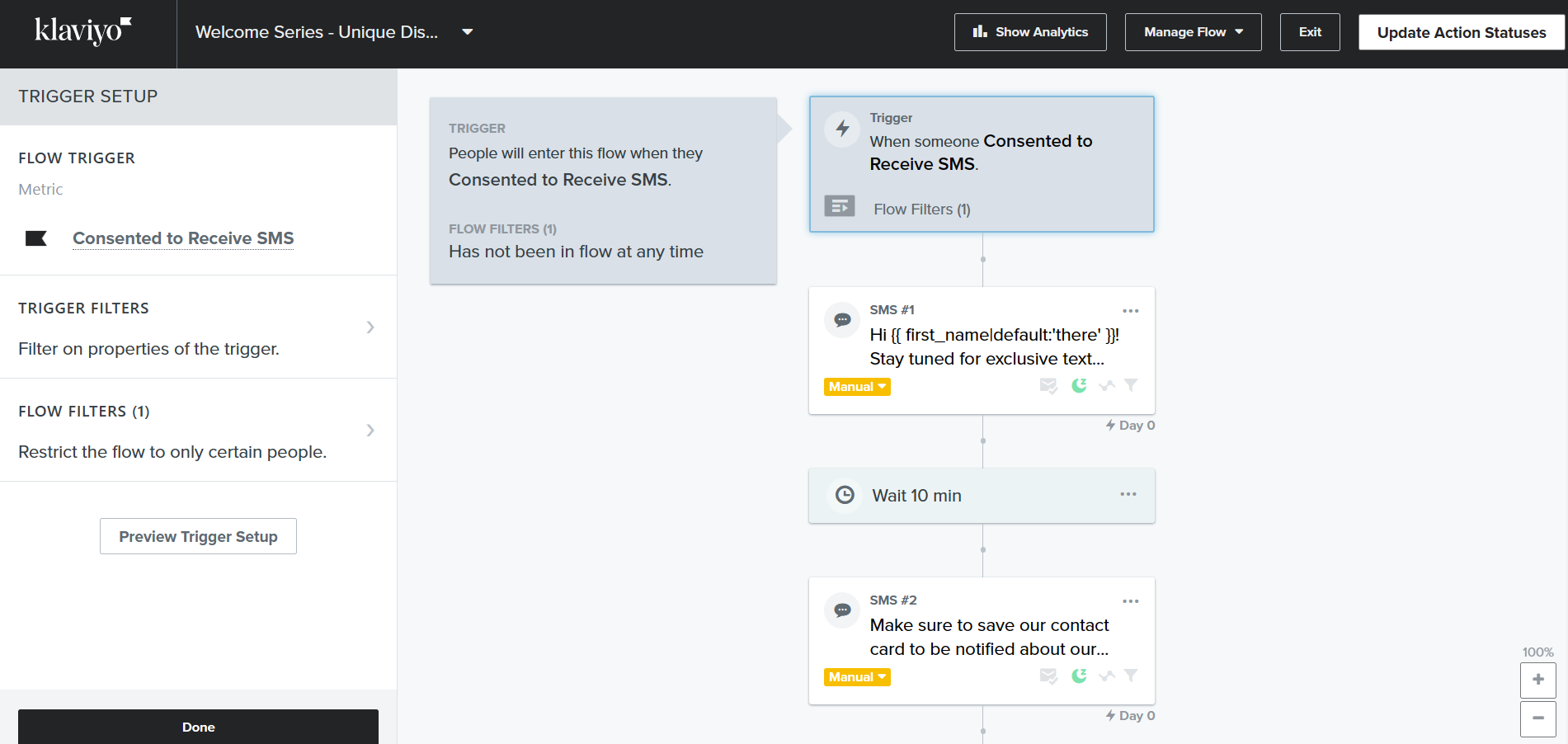This screenshot has height=744, width=1568.
Task: Click the Day 0 label below SMS #2
Action: click(x=1131, y=716)
